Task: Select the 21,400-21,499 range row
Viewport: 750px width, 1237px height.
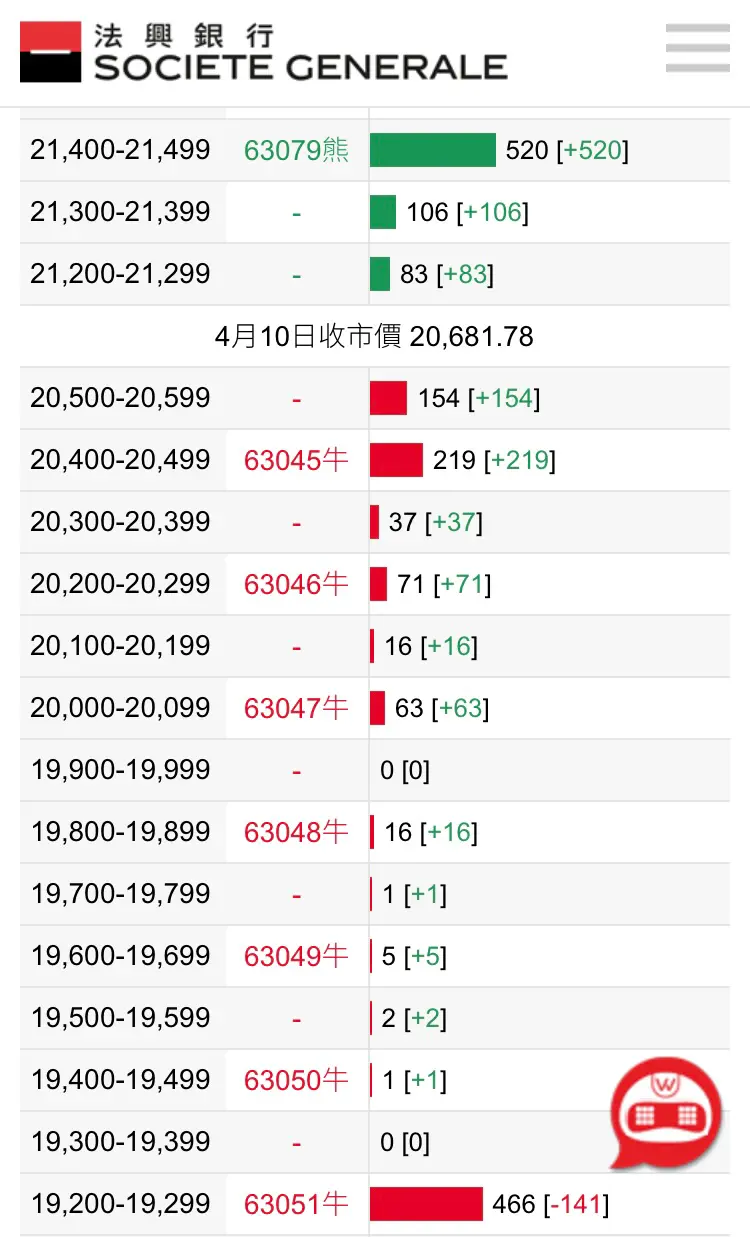Action: 121,151
